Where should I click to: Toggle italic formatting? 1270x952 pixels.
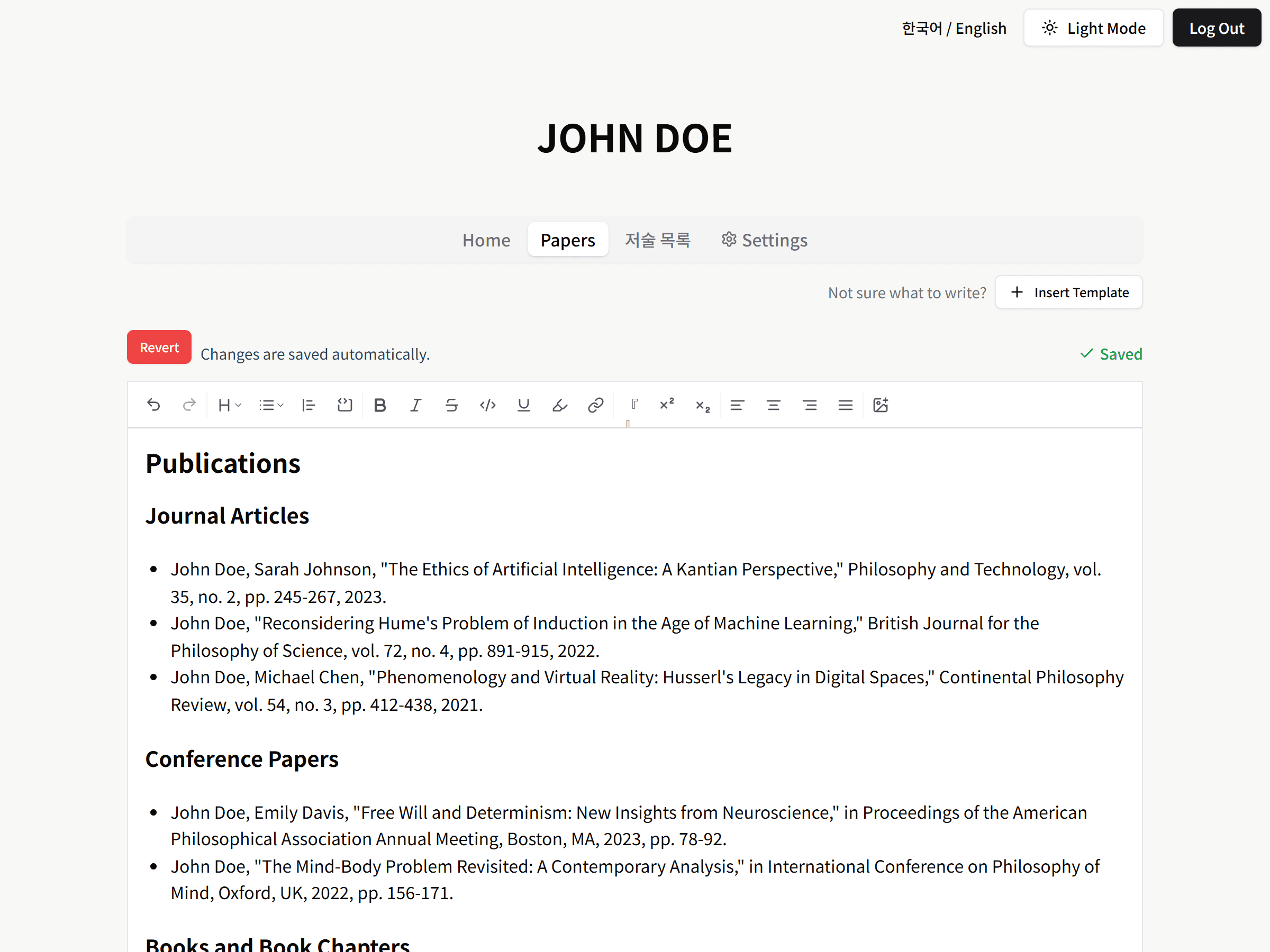(x=416, y=405)
